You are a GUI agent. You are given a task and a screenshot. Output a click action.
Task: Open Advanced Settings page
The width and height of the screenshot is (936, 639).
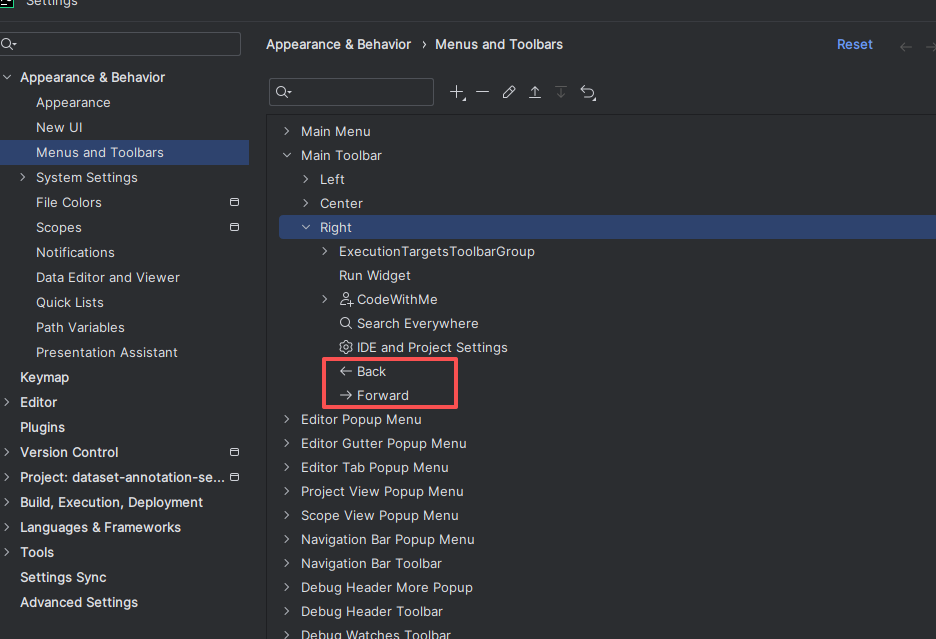tap(79, 603)
